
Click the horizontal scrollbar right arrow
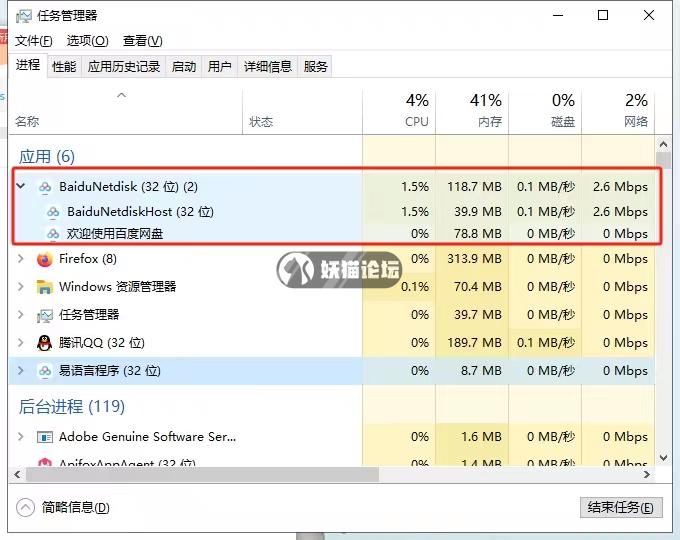(647, 475)
